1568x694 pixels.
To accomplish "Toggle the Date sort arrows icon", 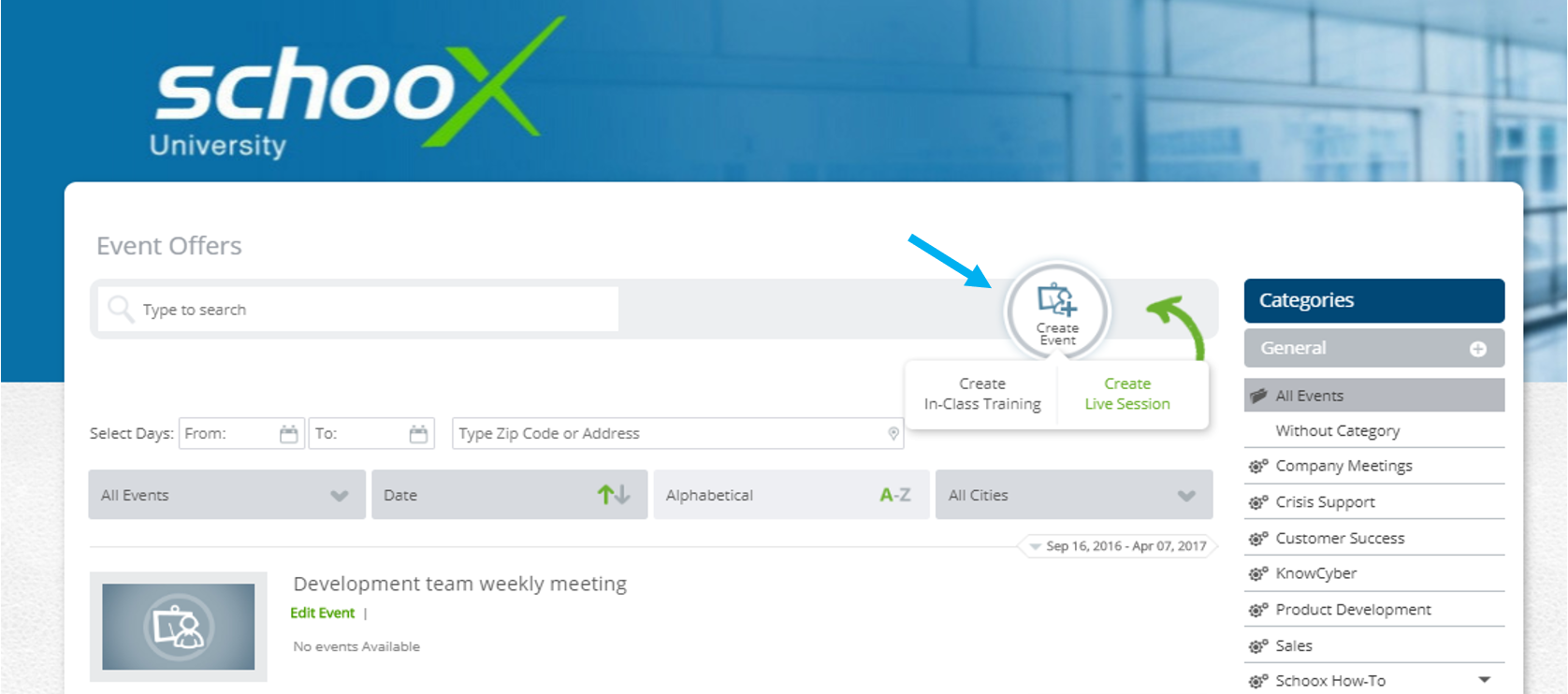I will coord(614,495).
